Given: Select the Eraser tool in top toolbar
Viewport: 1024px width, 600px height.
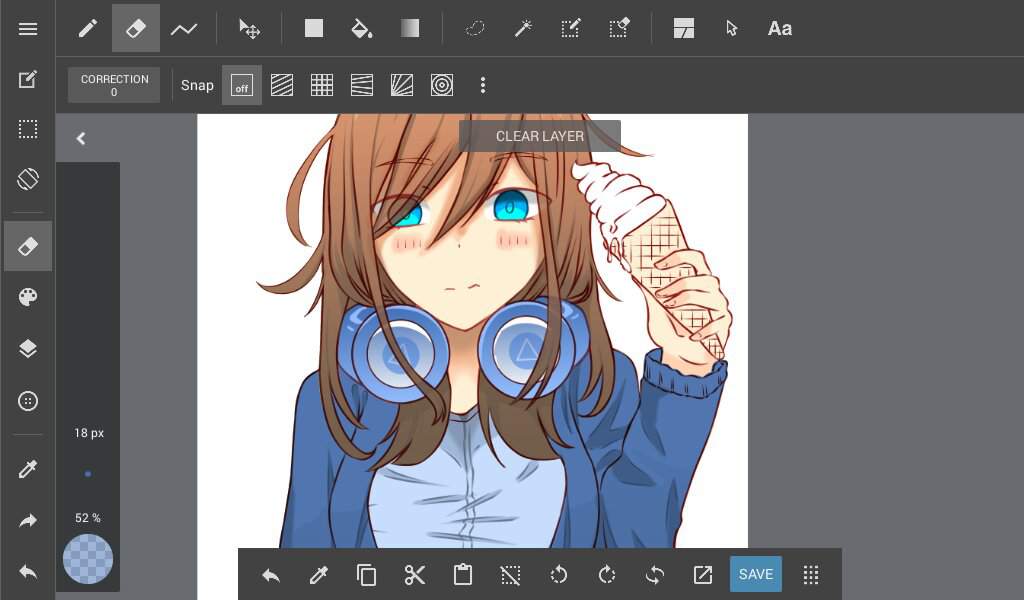Looking at the screenshot, I should [x=136, y=28].
